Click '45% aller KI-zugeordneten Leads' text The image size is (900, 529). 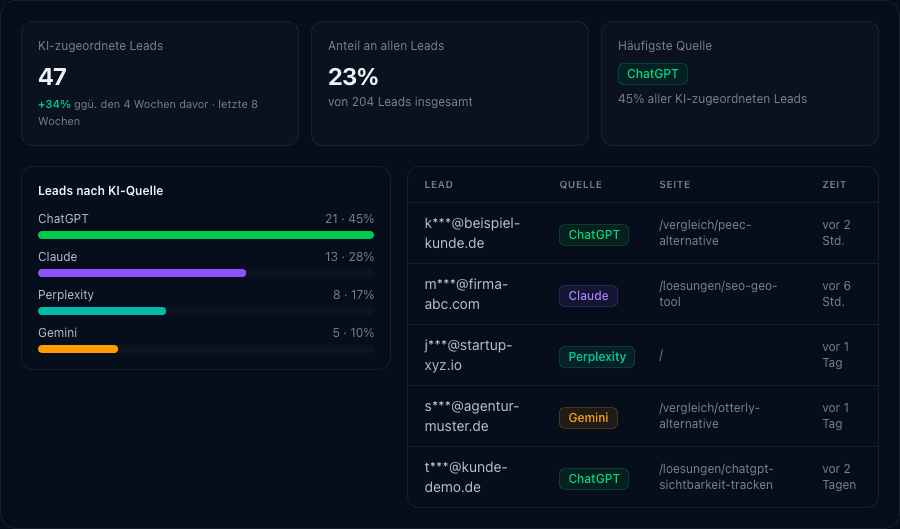[712, 99]
